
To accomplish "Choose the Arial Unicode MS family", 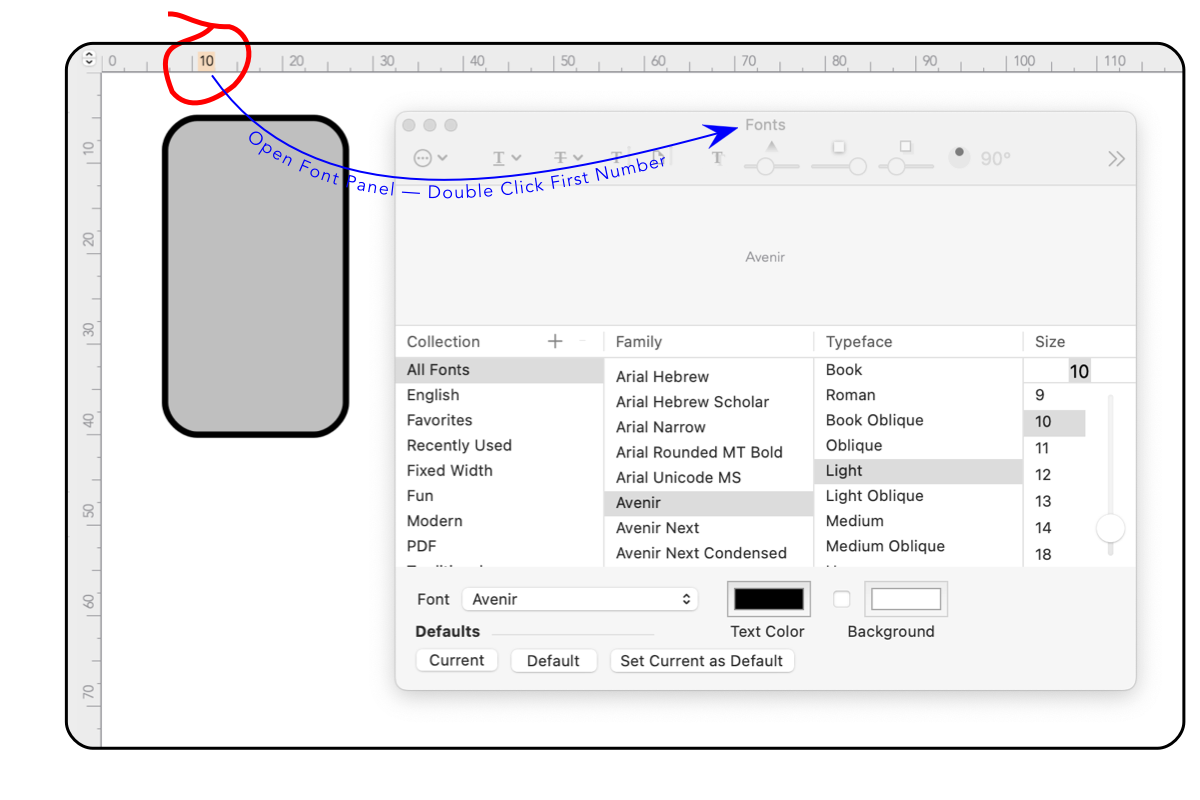I will click(709, 477).
